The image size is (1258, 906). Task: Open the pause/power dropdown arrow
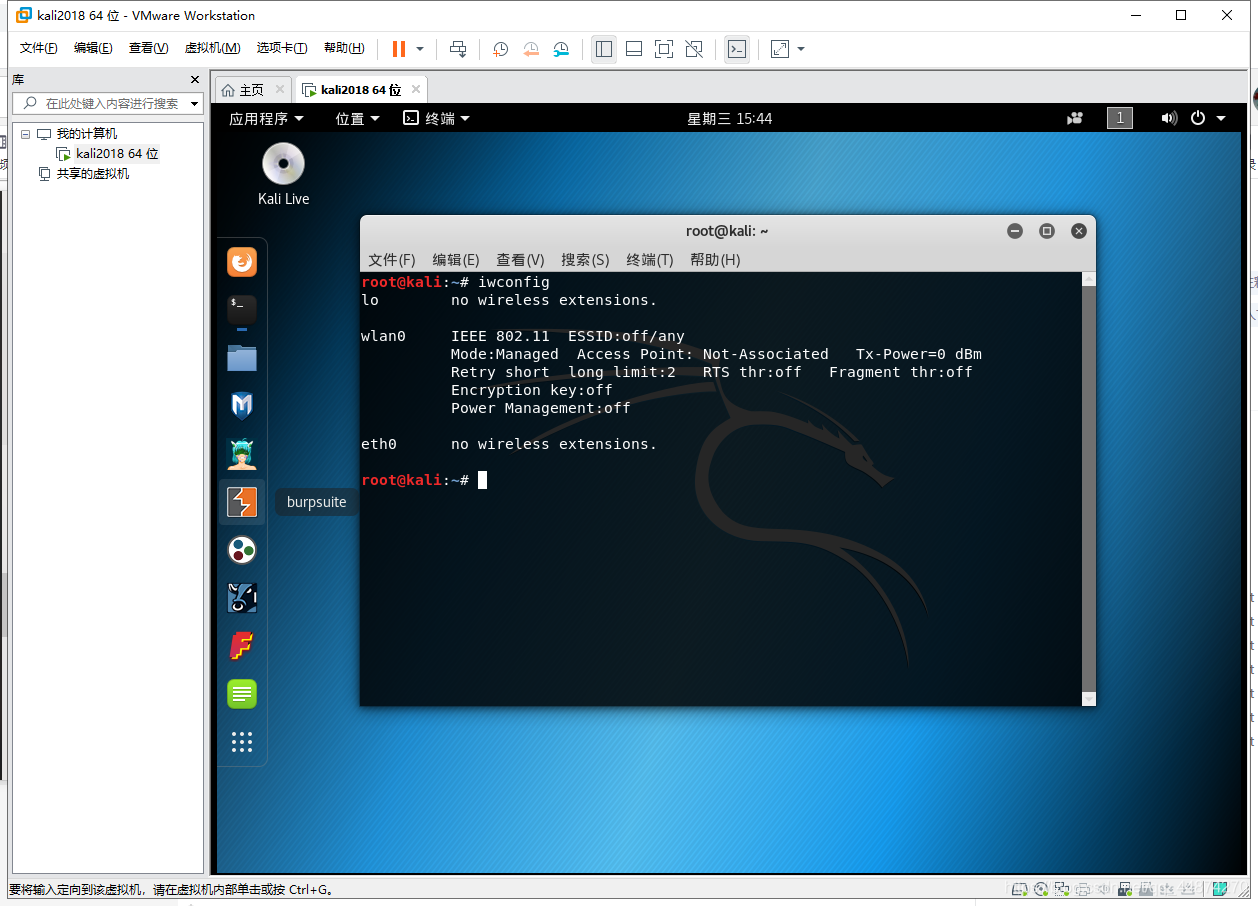tap(420, 49)
